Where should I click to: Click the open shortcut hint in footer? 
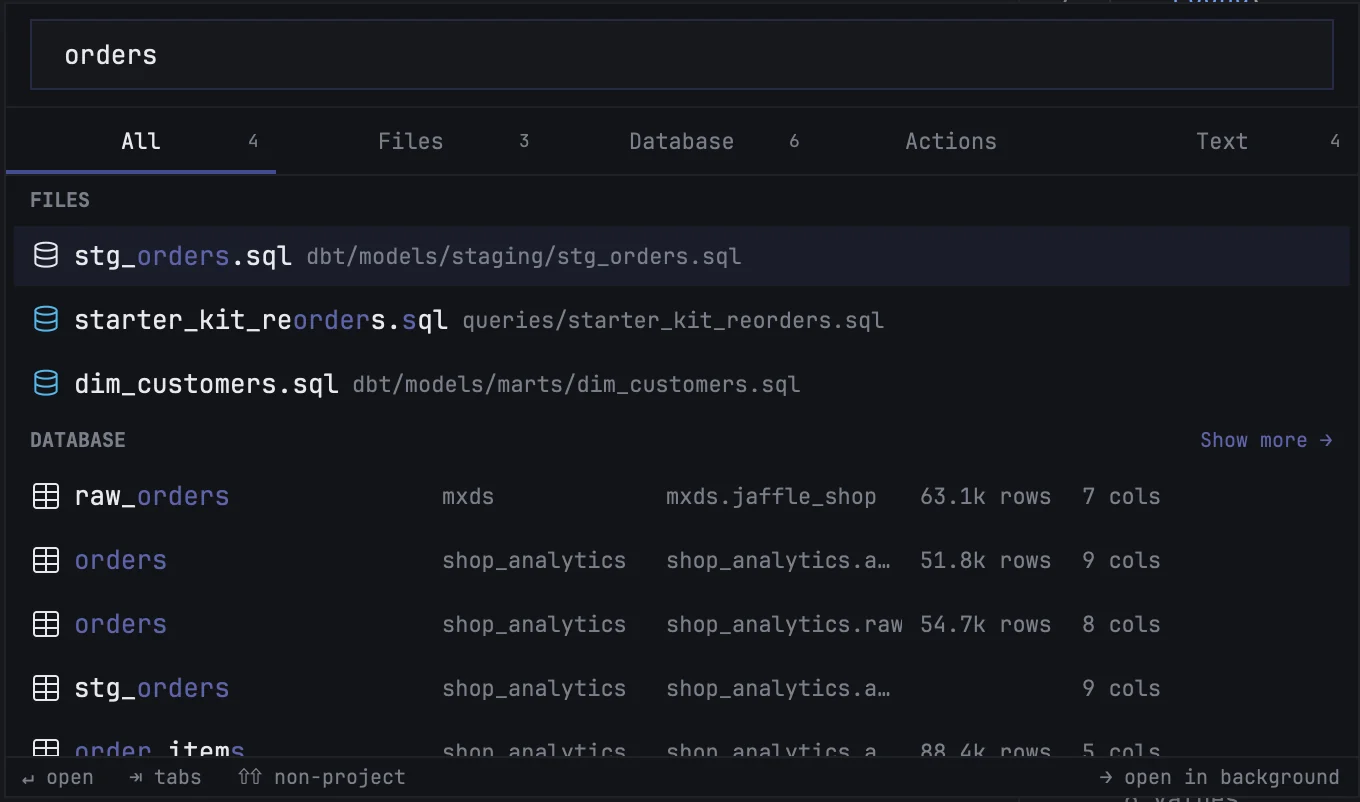pos(58,777)
